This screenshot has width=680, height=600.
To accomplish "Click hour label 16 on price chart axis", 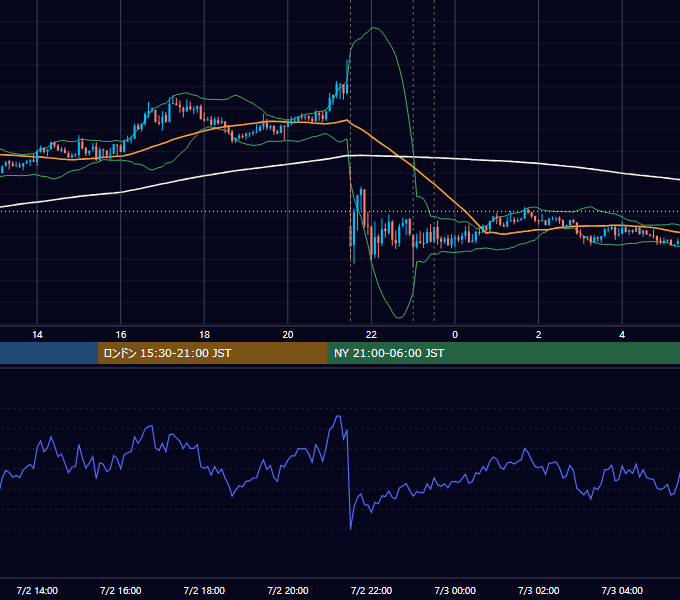I will pyautogui.click(x=121, y=335).
